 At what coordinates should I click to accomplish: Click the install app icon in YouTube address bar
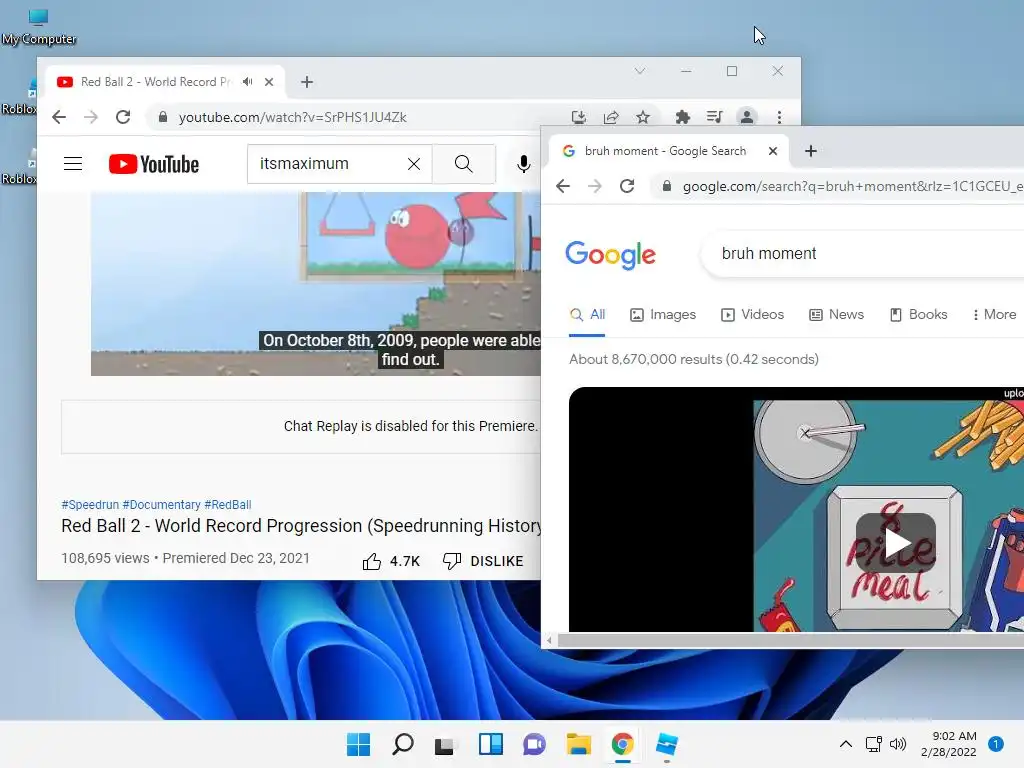point(579,117)
